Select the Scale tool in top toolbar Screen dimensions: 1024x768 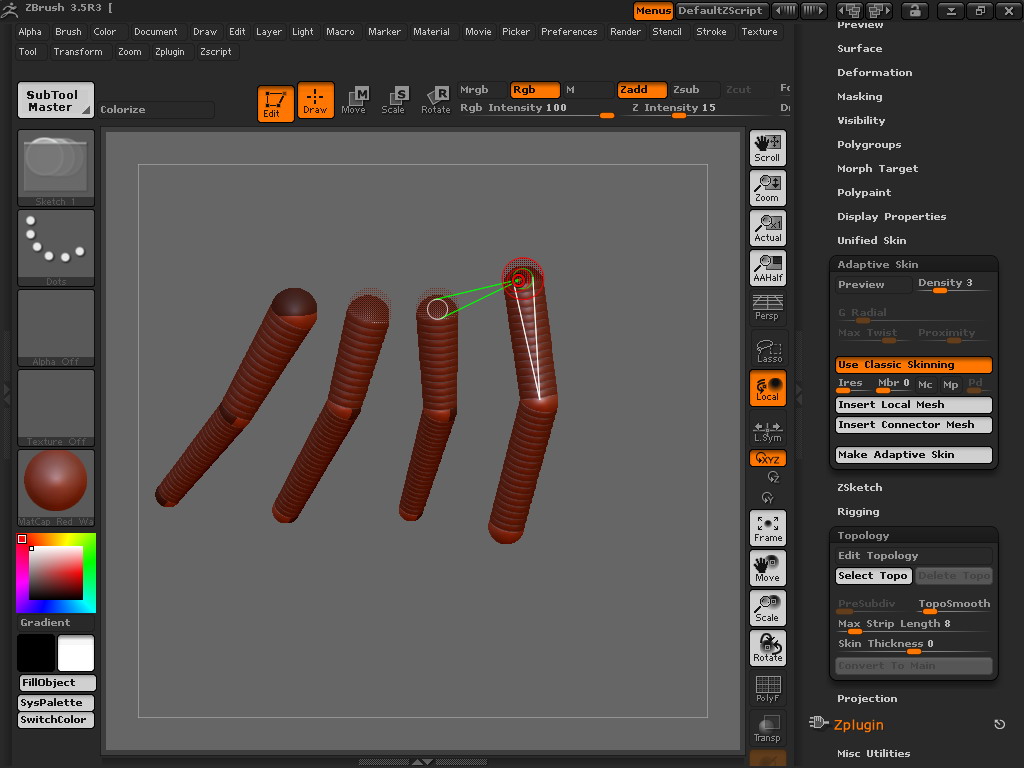394,100
